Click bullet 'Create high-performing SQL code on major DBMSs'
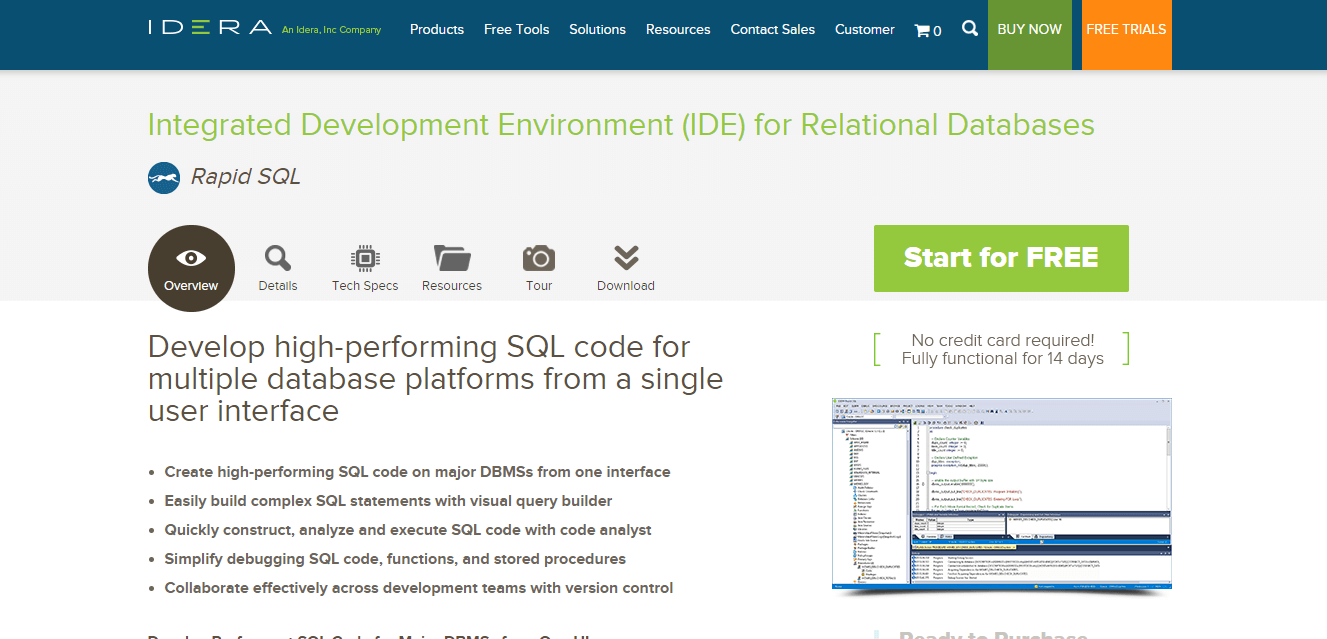The height and width of the screenshot is (639, 1327). 417,471
